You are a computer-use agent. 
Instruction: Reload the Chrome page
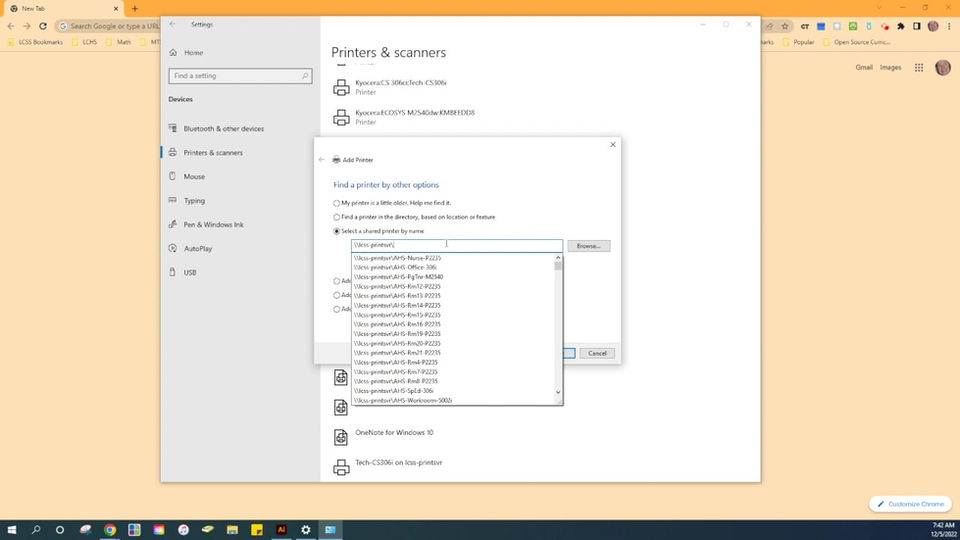[43, 26]
